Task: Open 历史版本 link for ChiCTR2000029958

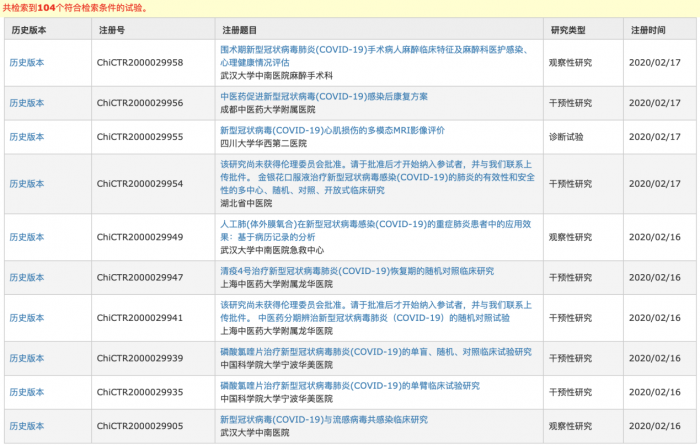Action: [x=26, y=62]
